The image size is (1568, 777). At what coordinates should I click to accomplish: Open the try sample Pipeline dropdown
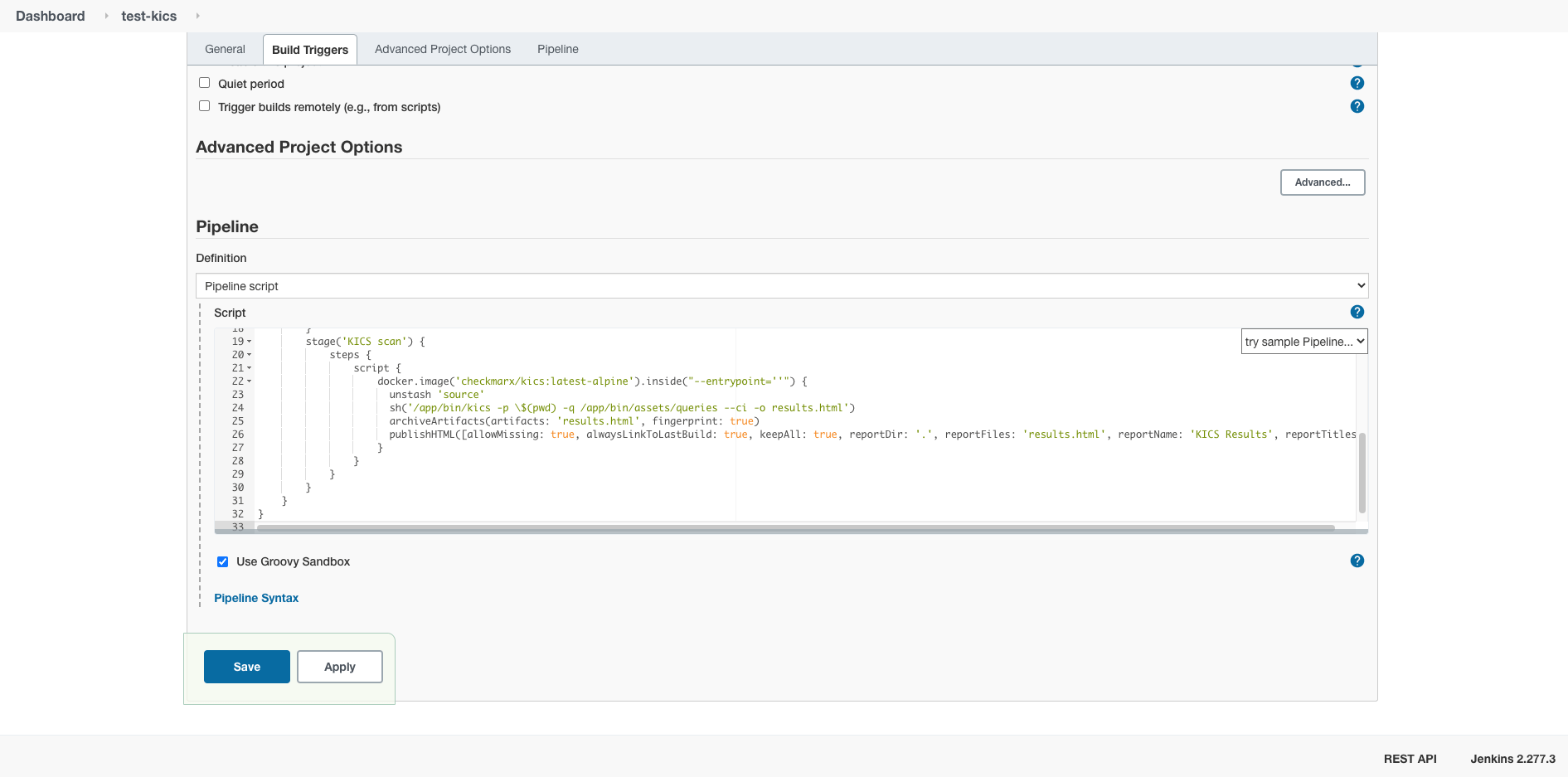coord(1303,341)
